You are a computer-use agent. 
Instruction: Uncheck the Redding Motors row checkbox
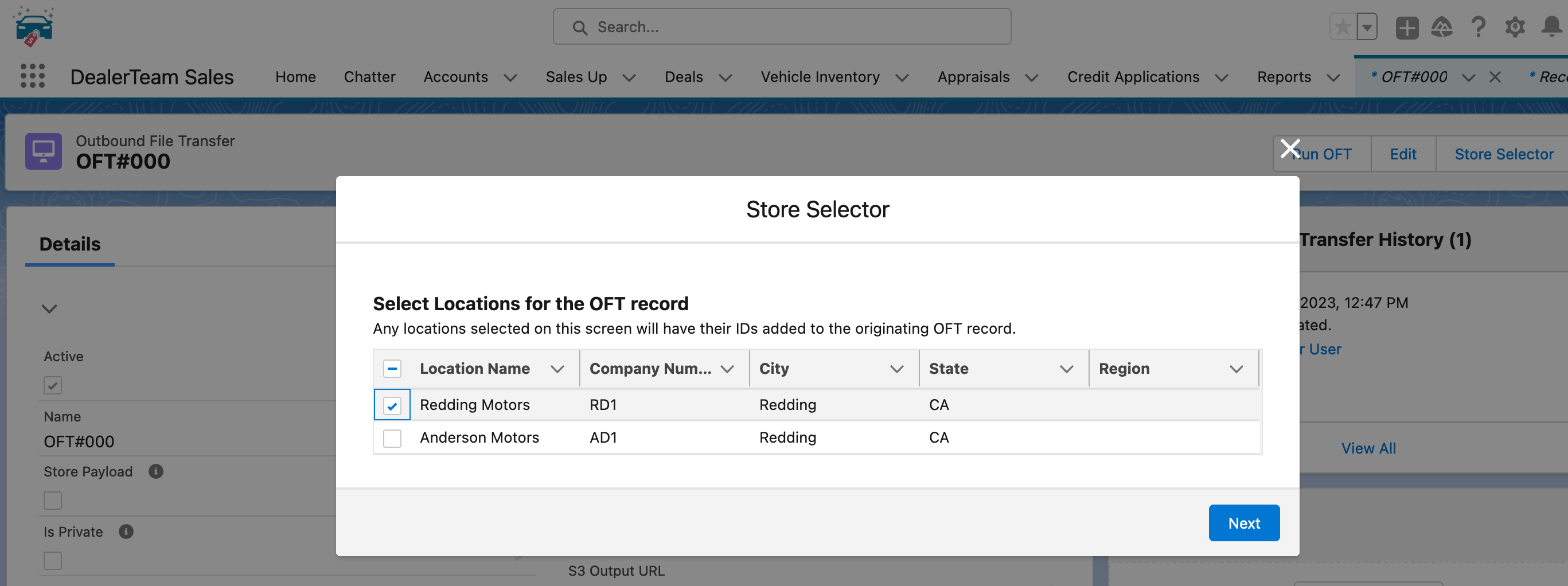(x=392, y=405)
